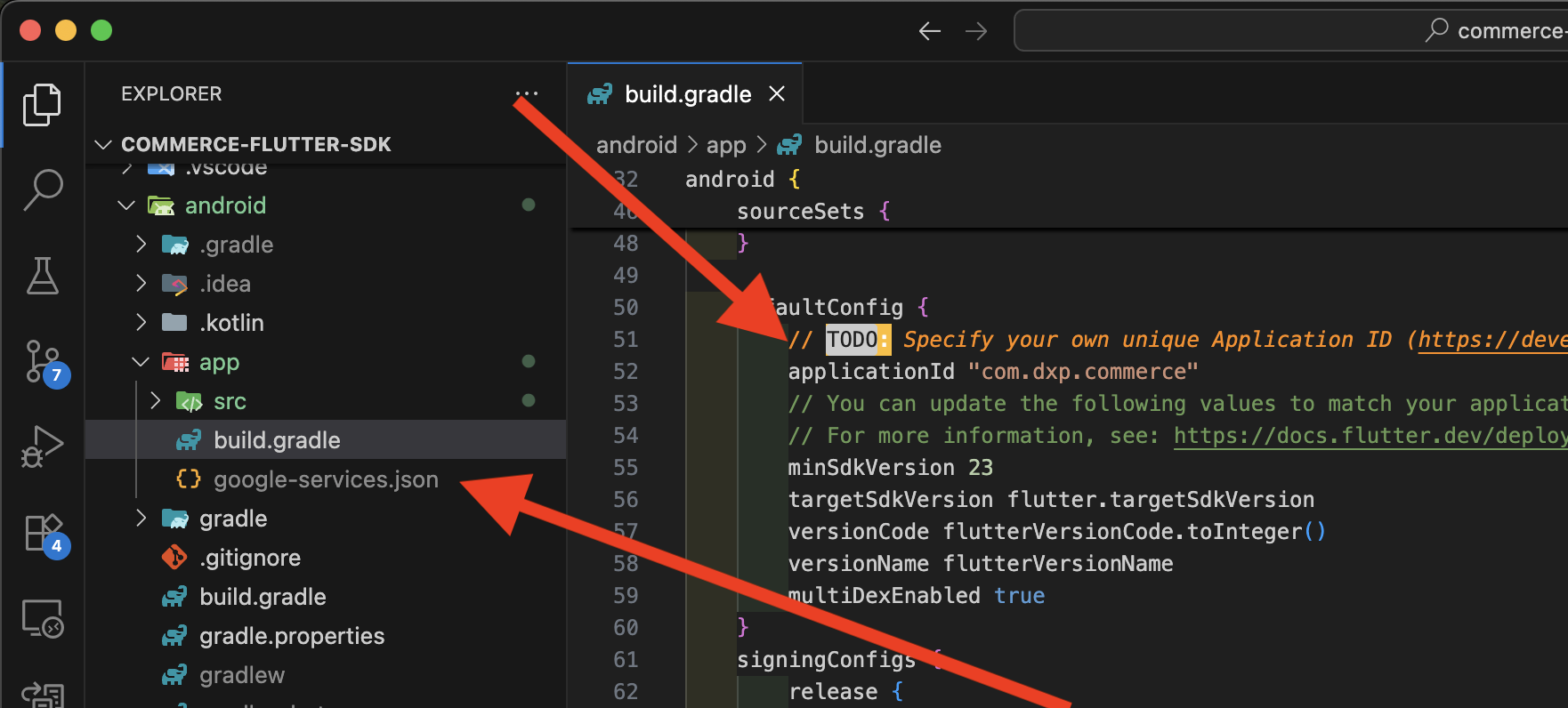Expand the .vscode folder chevron
This screenshot has height=708, width=1568.
pos(126,168)
